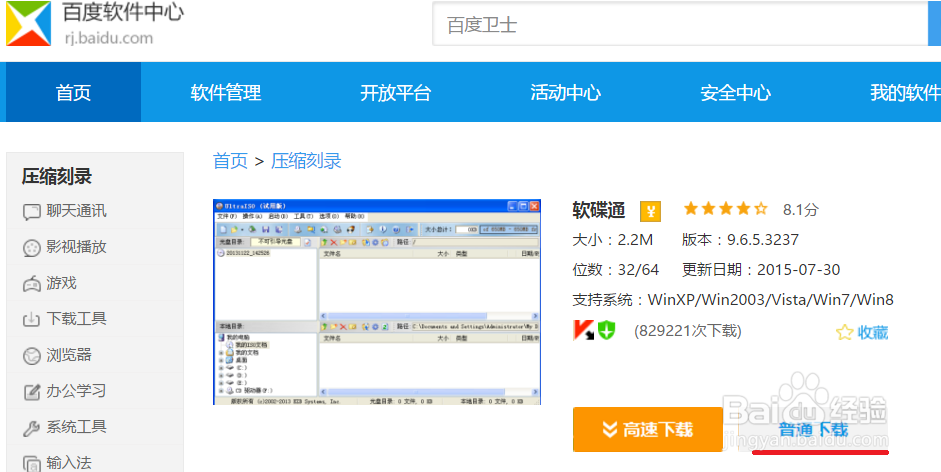Click the 下载工具 download icon
Viewport: 941px width, 472px height.
31,319
